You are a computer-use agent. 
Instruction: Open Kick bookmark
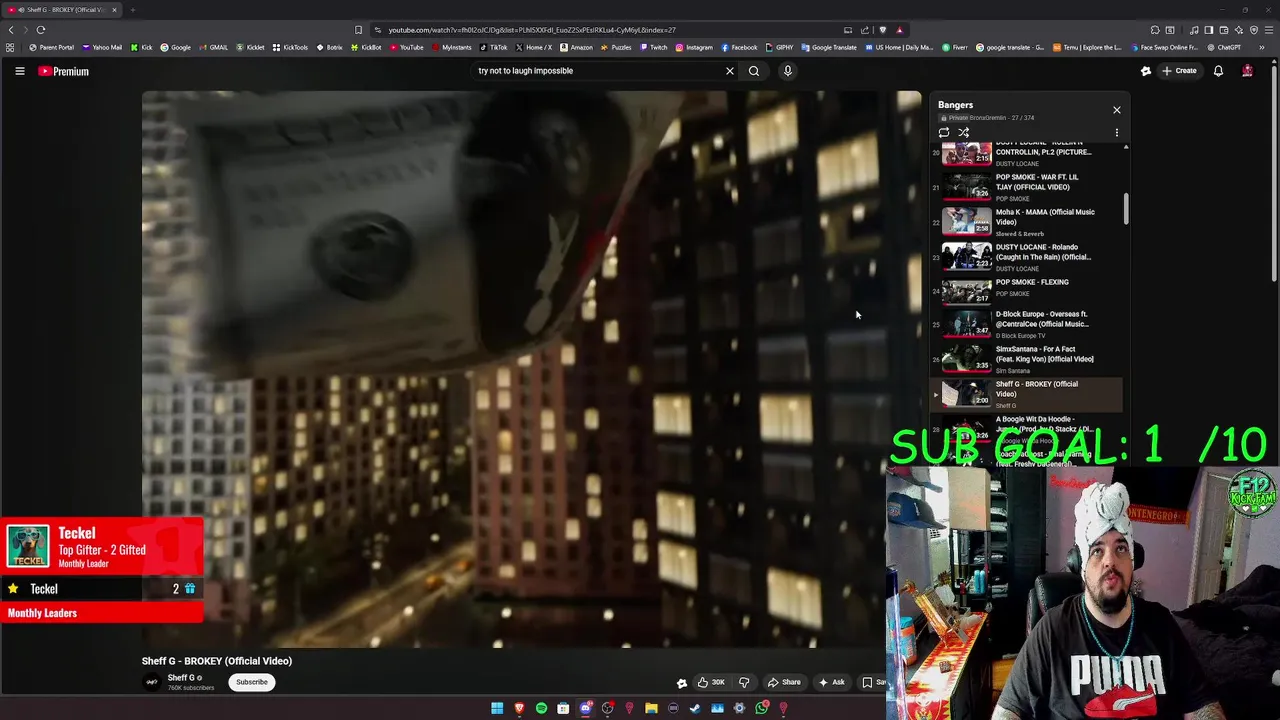click(141, 47)
